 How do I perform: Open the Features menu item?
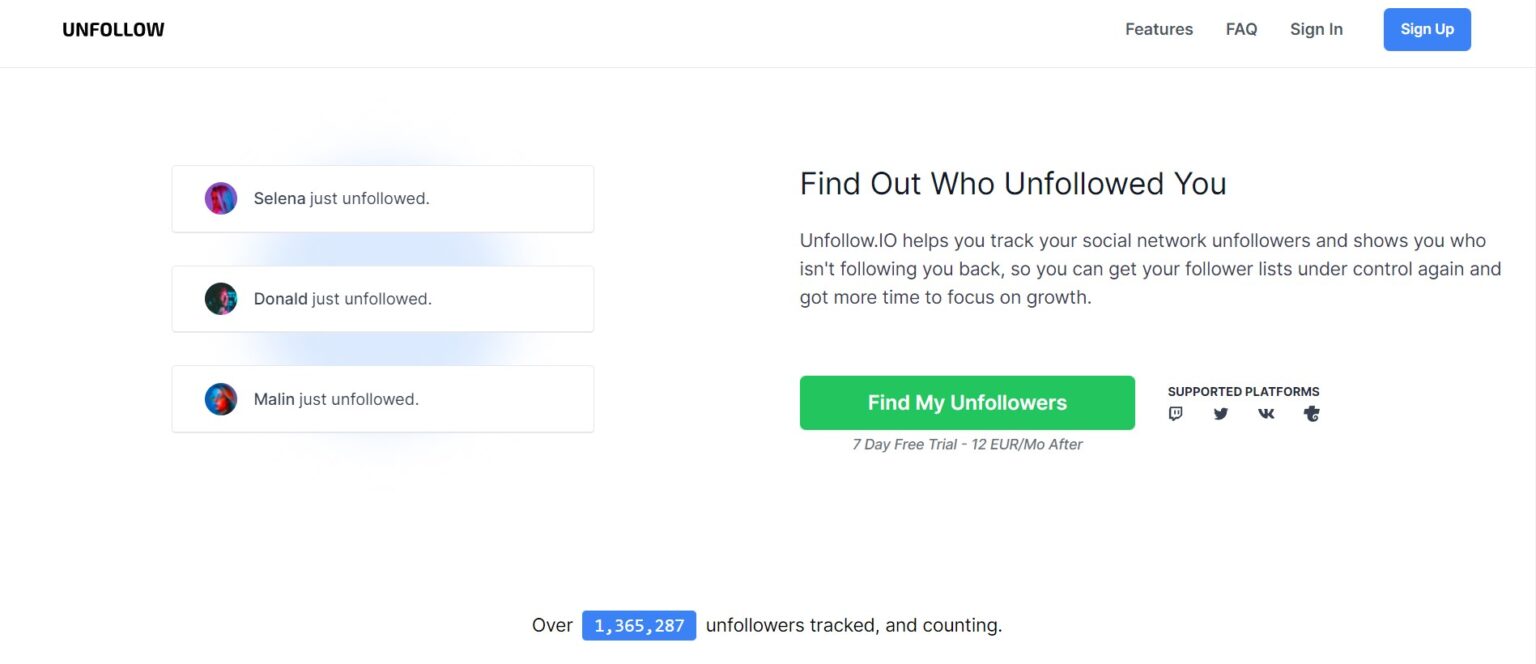[x=1159, y=29]
